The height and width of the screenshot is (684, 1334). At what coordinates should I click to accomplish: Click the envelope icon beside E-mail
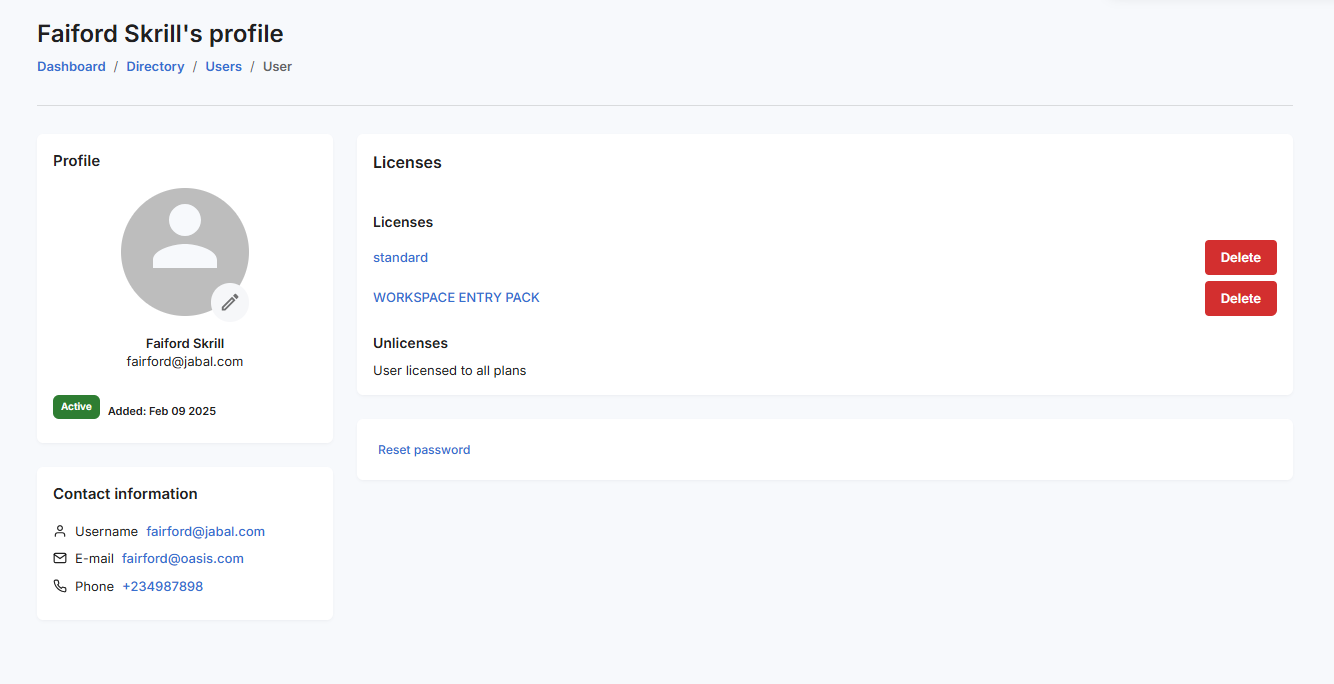point(60,558)
